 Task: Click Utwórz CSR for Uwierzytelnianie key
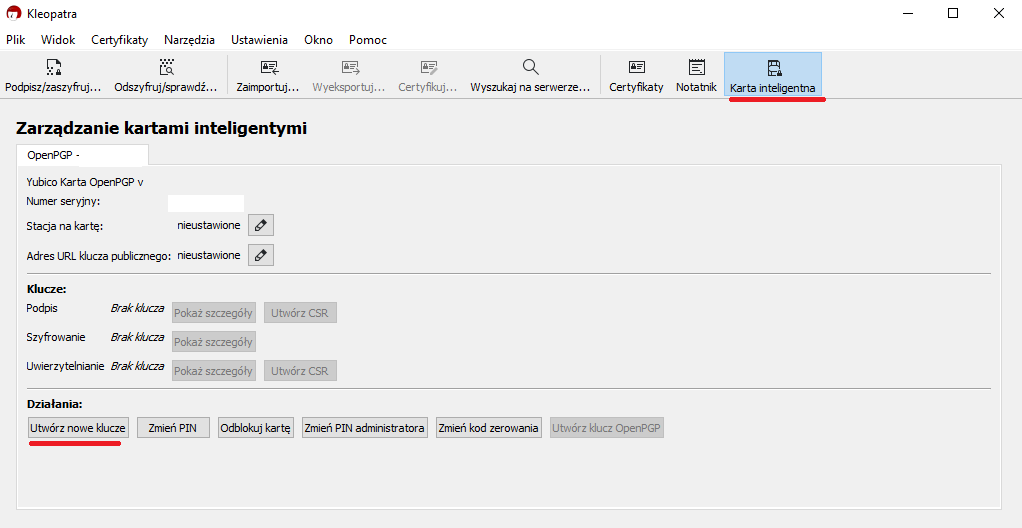(x=300, y=371)
